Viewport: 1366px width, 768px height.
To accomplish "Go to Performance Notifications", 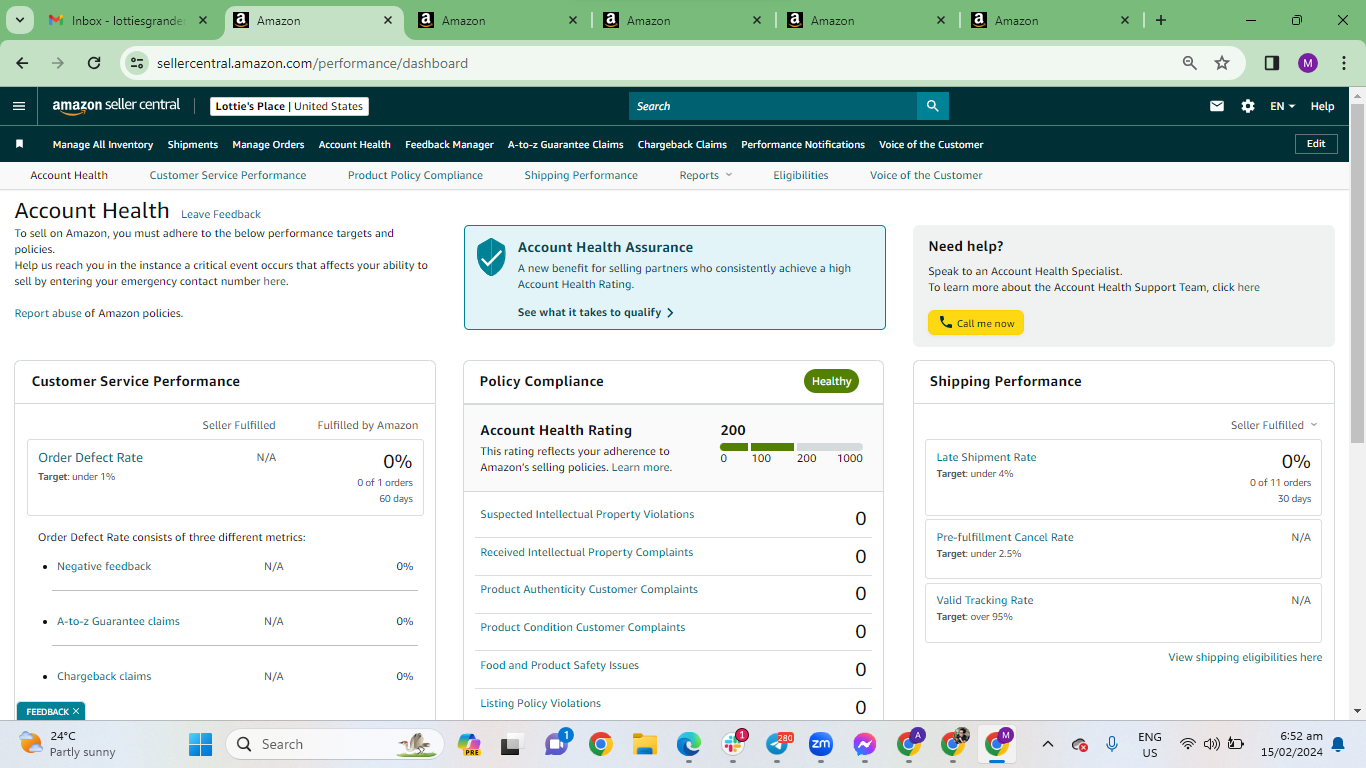I will tap(803, 144).
